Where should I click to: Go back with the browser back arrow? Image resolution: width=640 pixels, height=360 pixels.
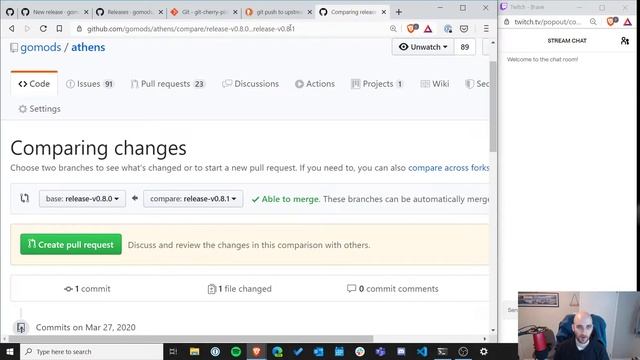(x=12, y=29)
